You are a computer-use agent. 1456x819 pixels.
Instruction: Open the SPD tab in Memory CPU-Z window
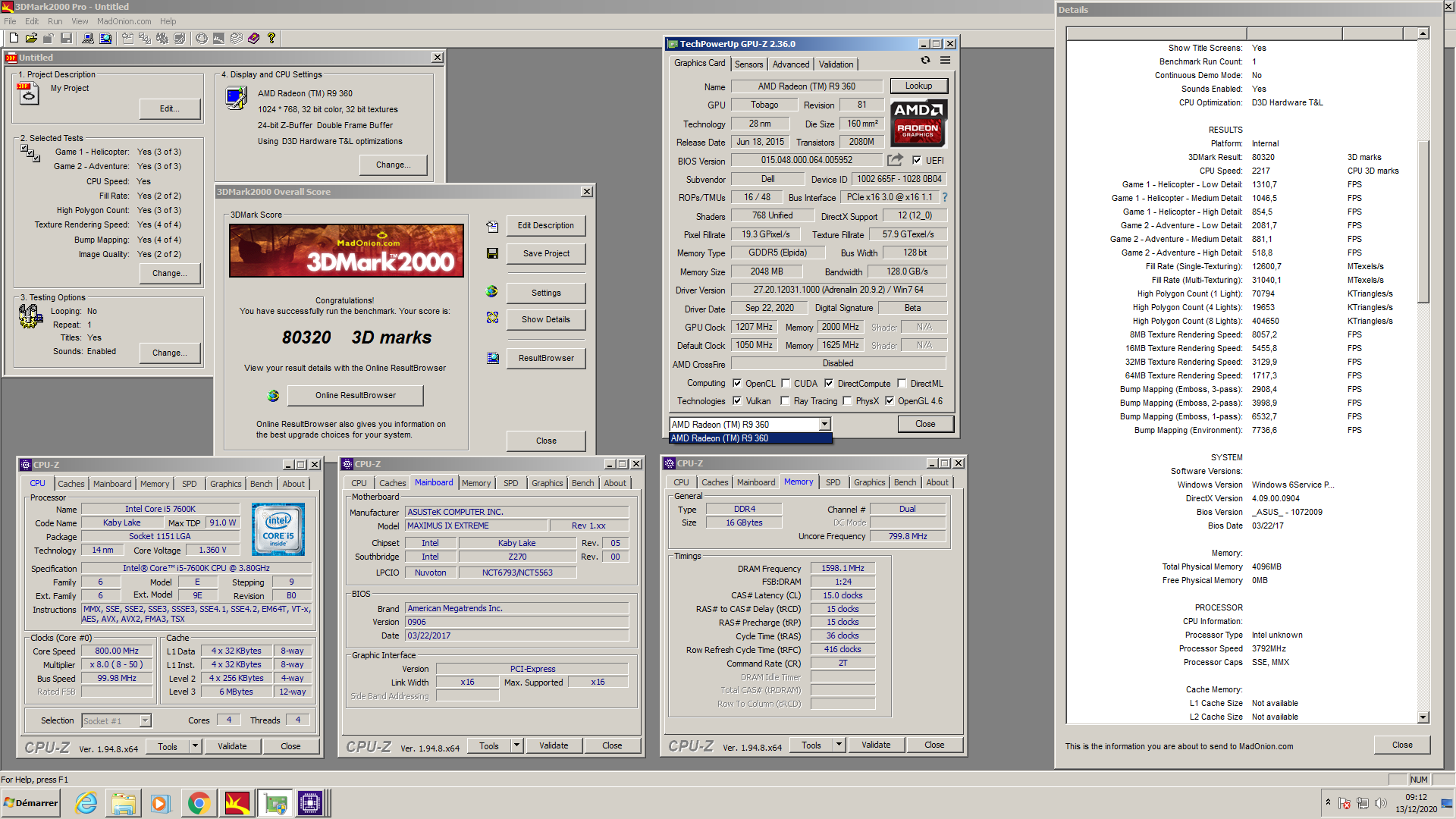[x=833, y=482]
